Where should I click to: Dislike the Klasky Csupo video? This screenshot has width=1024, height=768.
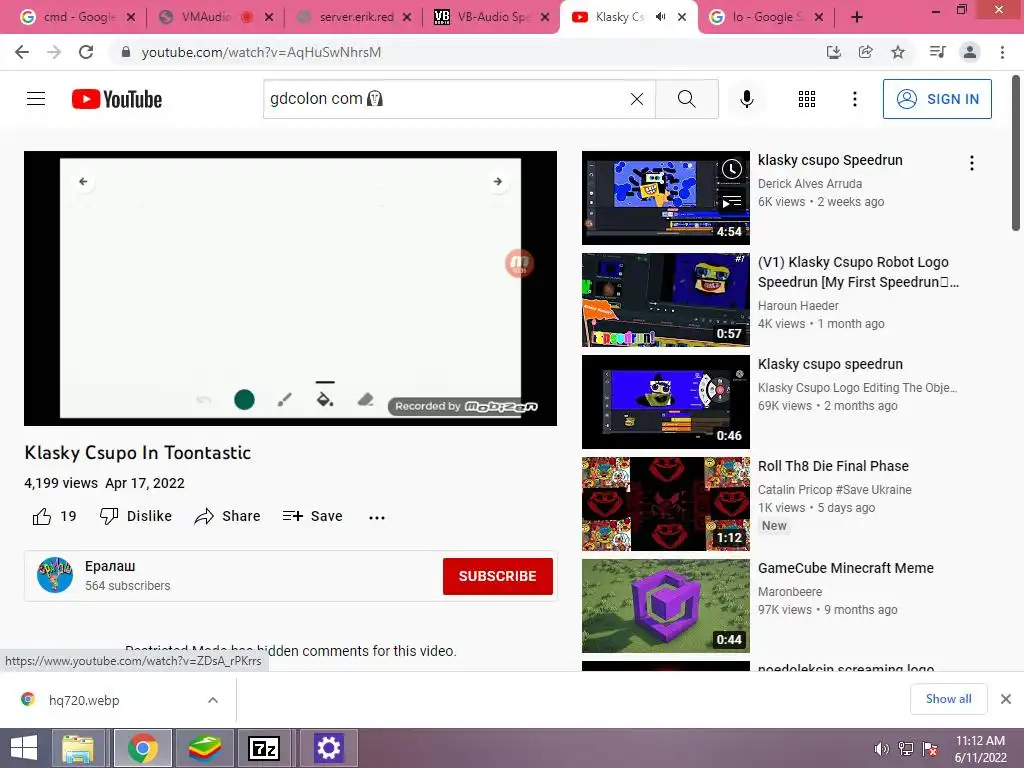coord(135,516)
